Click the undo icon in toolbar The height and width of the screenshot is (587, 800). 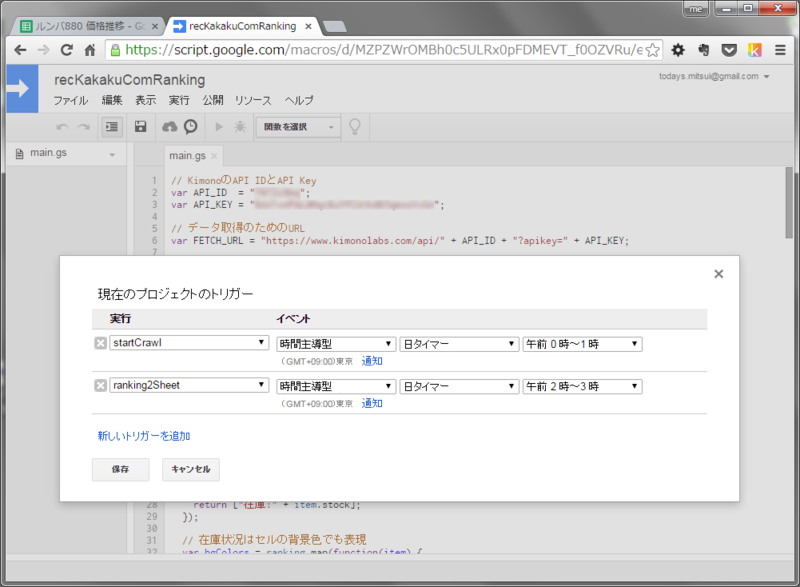[62, 127]
